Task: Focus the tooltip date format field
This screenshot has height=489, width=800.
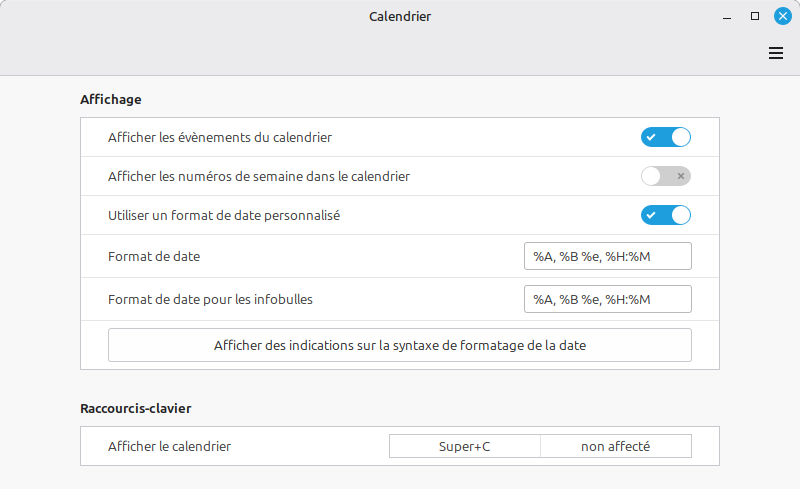Action: (607, 299)
